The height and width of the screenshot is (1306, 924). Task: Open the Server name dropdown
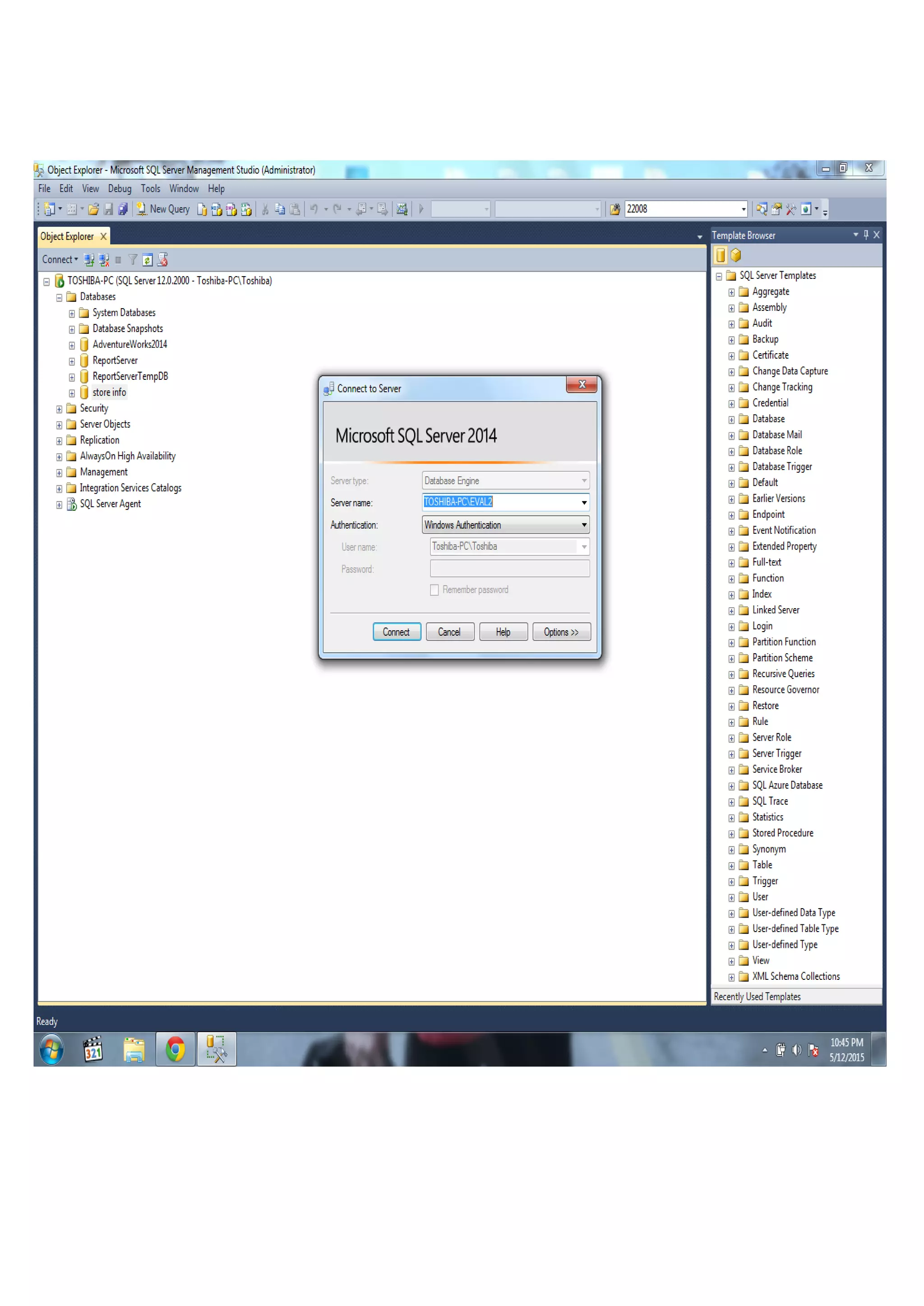pyautogui.click(x=584, y=502)
